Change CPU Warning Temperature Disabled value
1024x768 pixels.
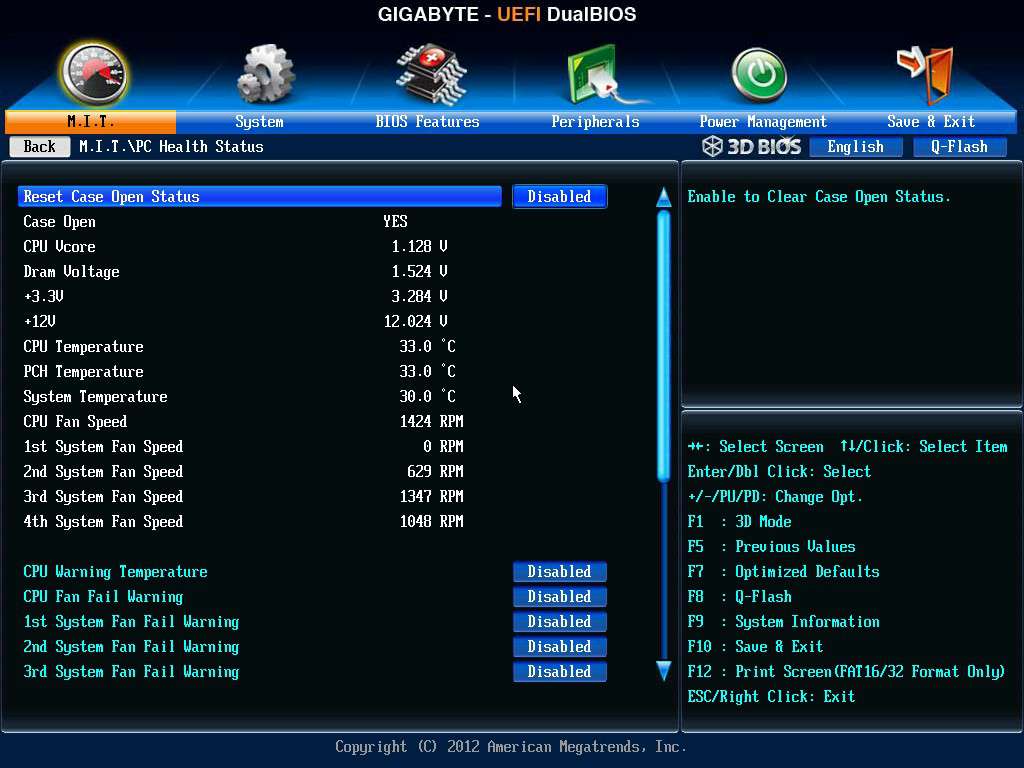click(x=560, y=571)
